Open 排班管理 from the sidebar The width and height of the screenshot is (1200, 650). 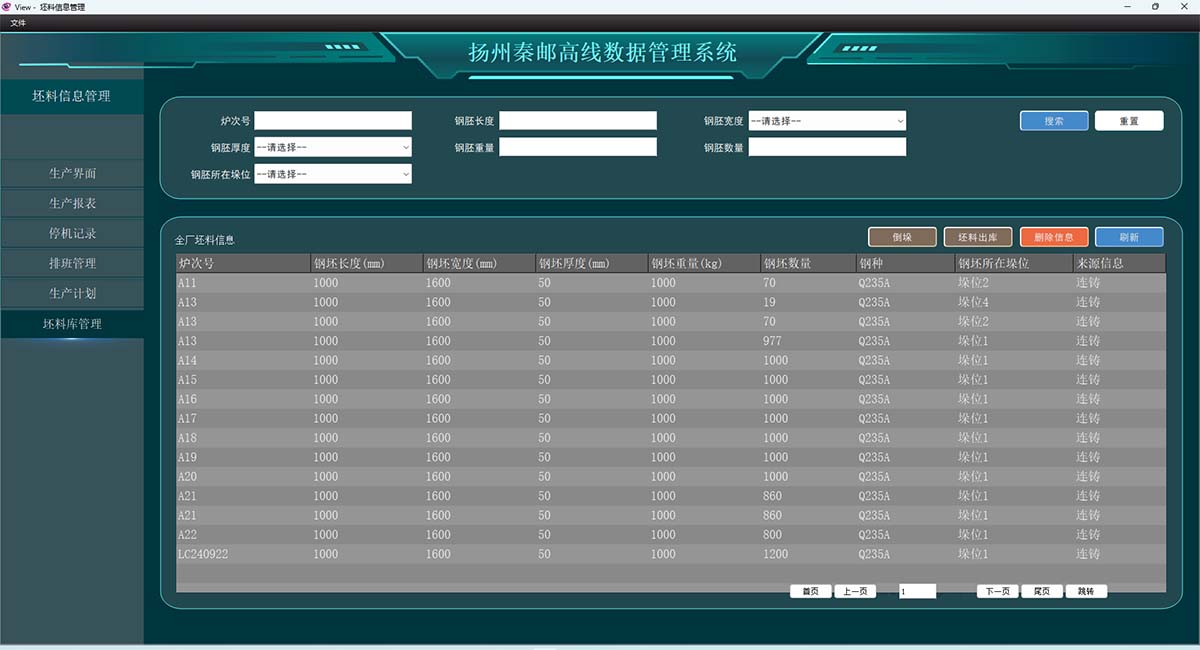[72, 263]
